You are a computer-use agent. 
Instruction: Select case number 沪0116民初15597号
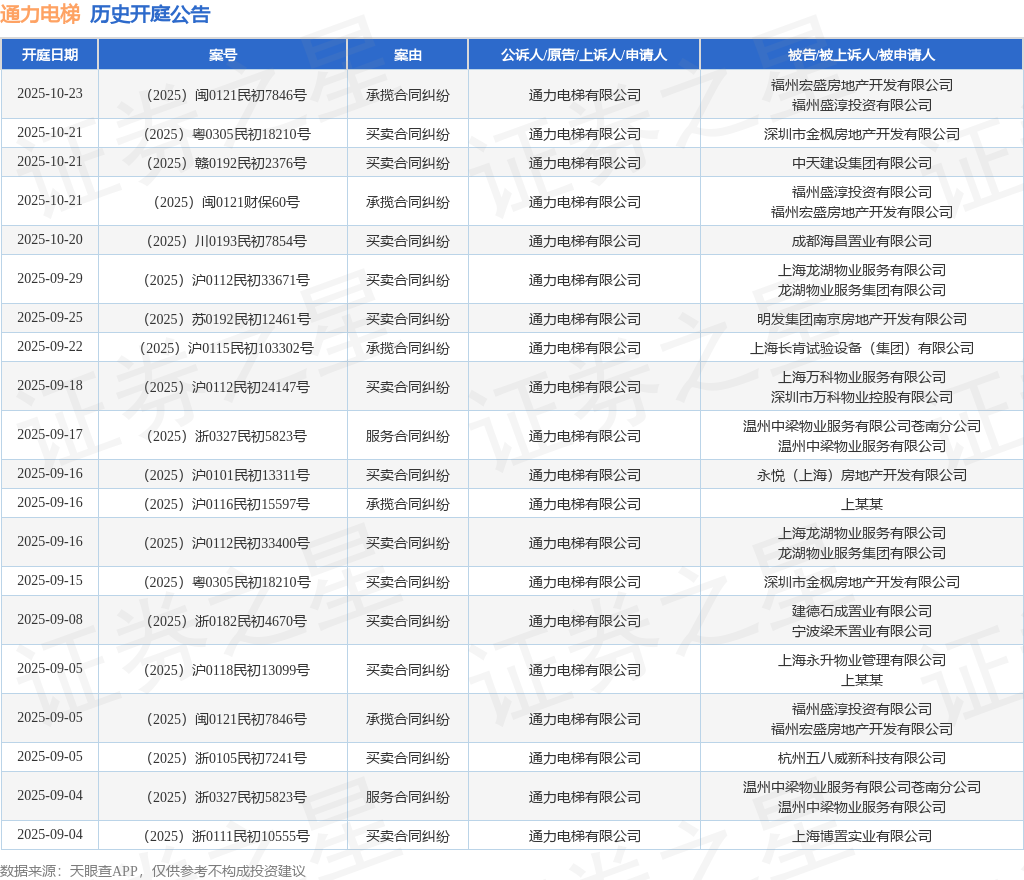[227, 505]
